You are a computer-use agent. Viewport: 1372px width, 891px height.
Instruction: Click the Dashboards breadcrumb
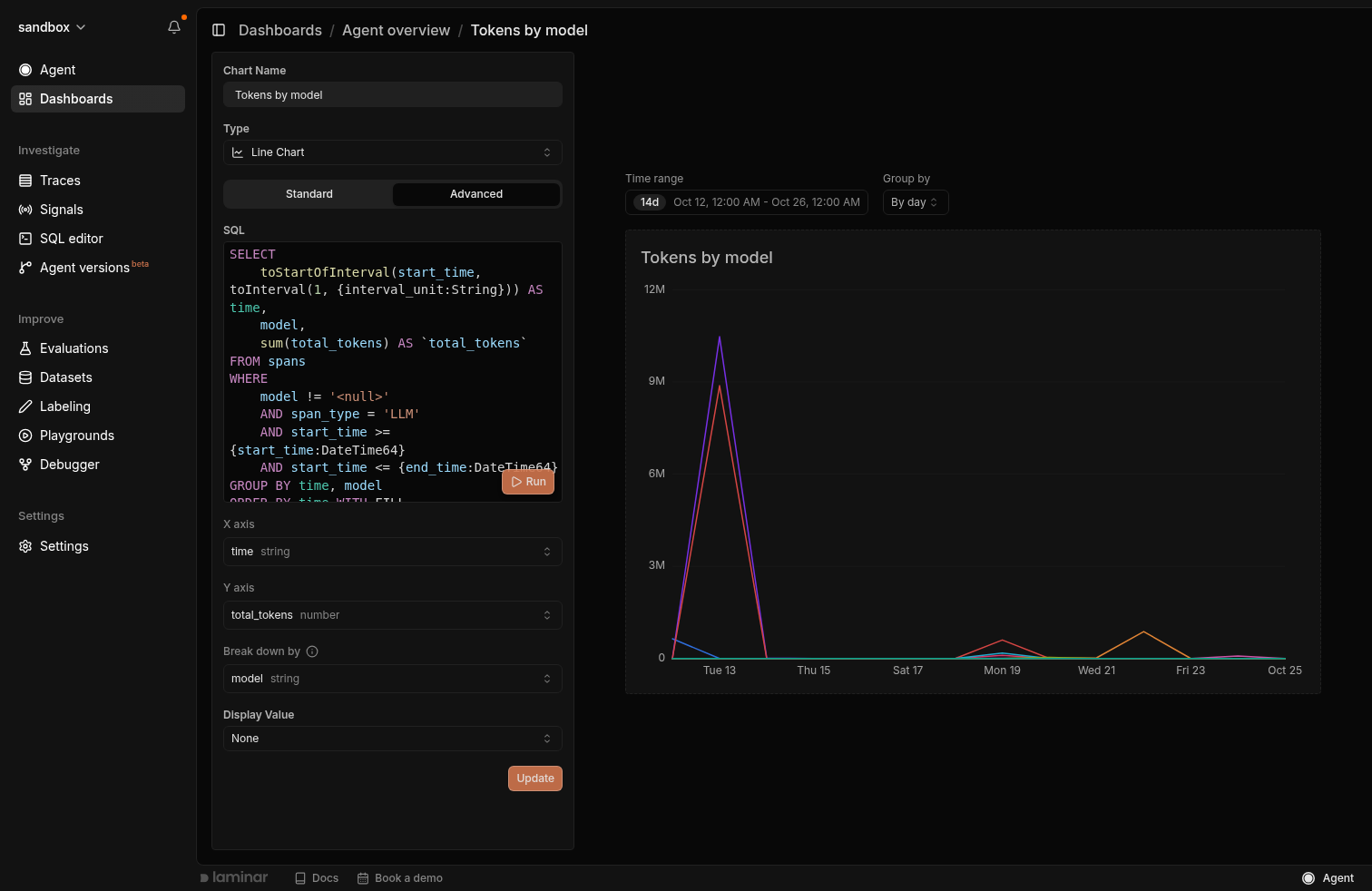click(x=280, y=30)
